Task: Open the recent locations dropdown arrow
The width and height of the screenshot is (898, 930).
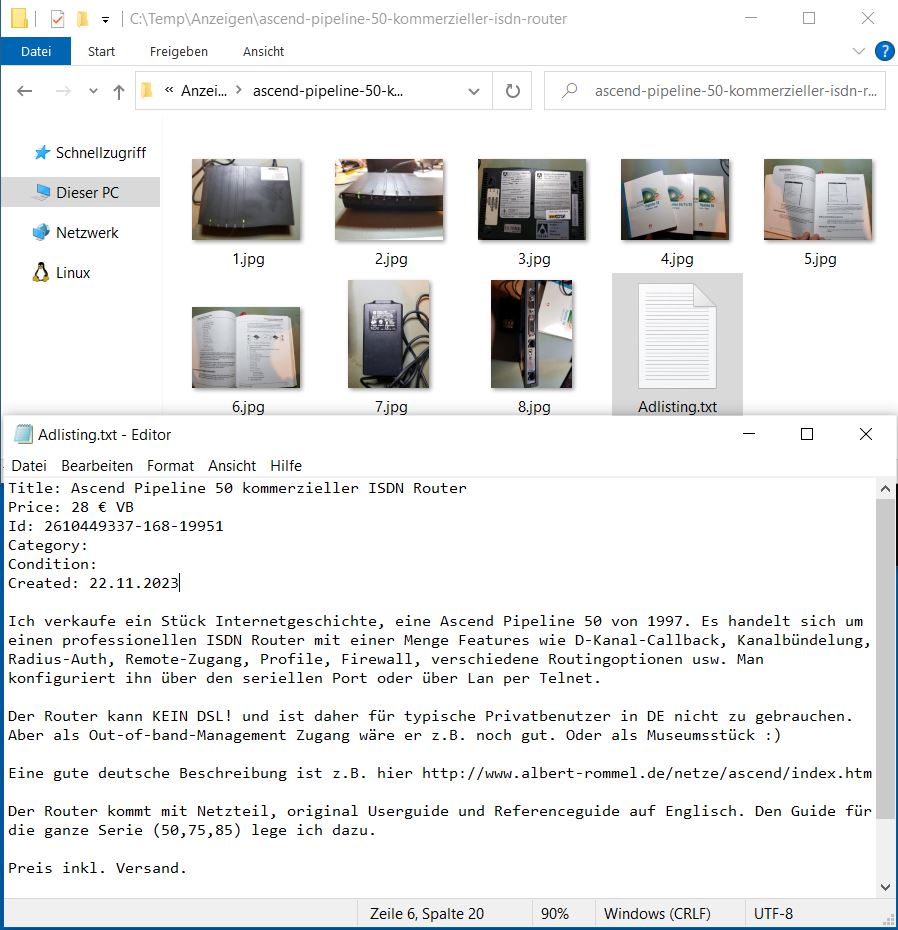Action: (94, 91)
